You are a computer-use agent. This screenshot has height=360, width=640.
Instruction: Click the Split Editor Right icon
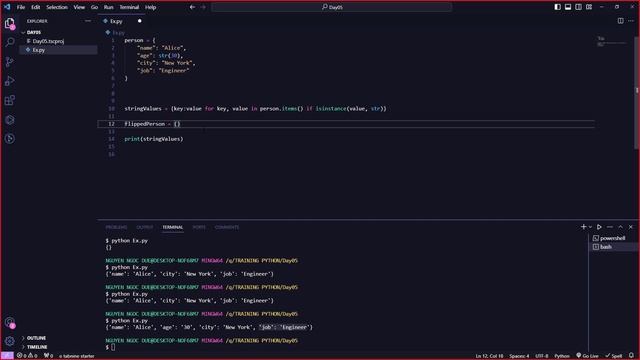tap(620, 21)
